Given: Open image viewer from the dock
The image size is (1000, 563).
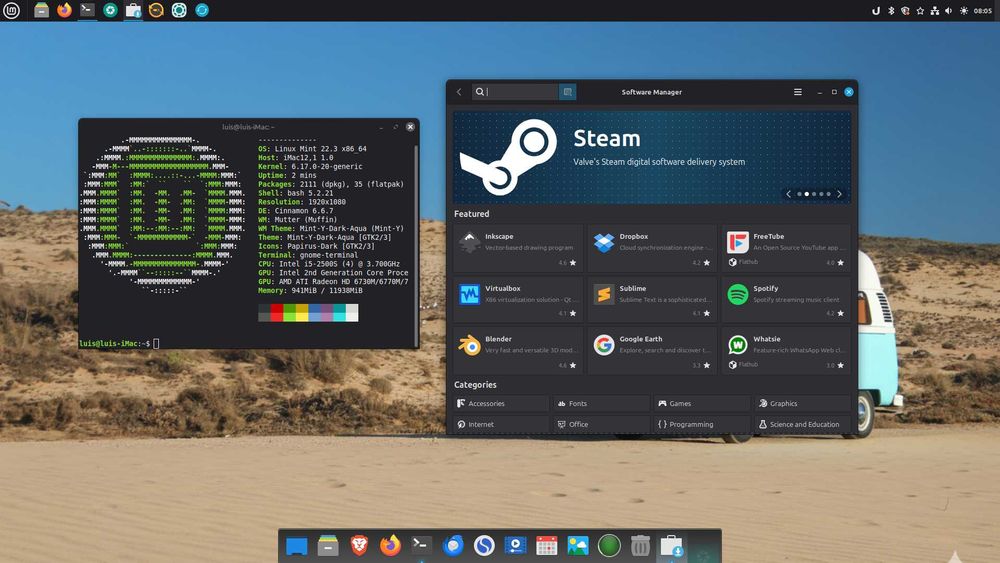Looking at the screenshot, I should click(578, 546).
